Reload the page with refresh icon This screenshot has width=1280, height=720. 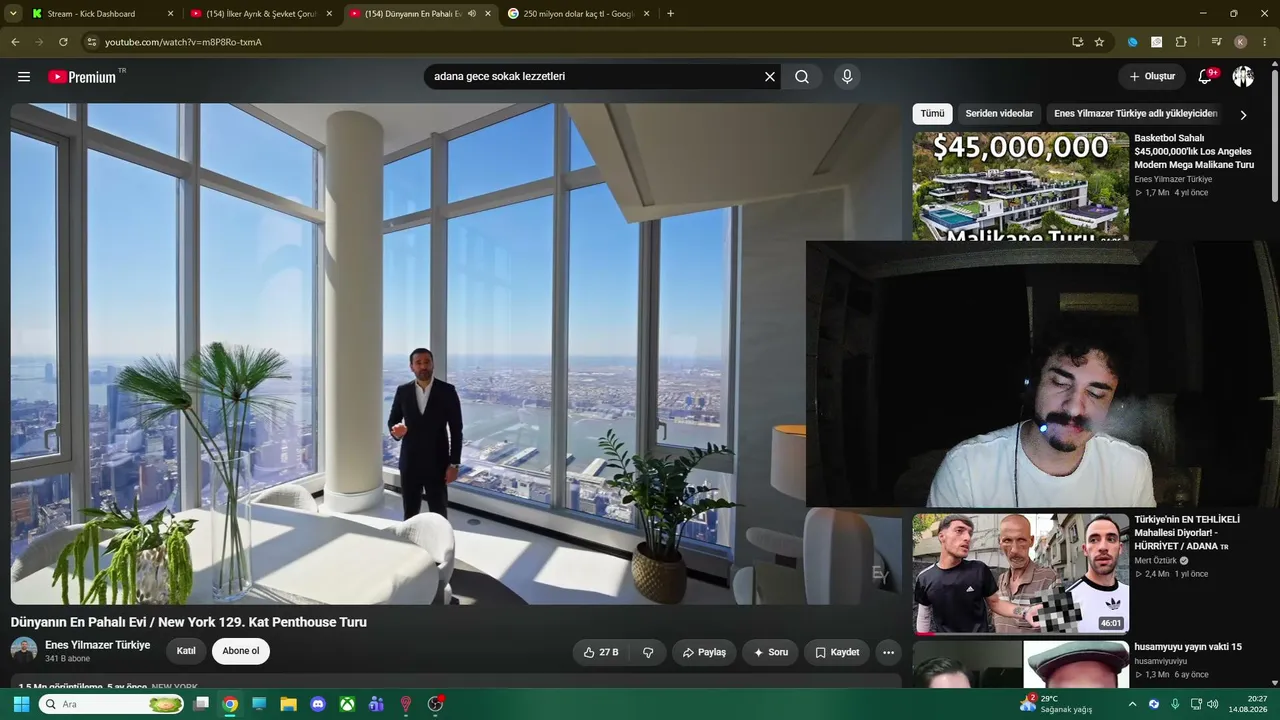coord(63,42)
